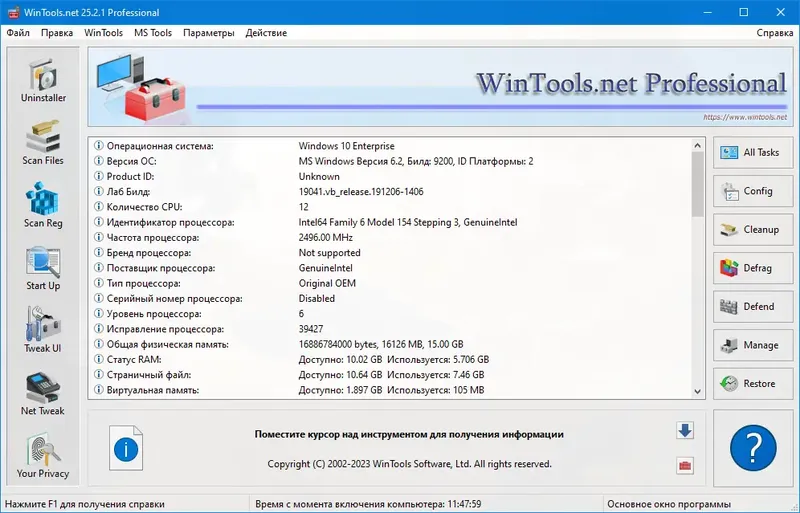Open the MS Tools menu

pos(153,33)
